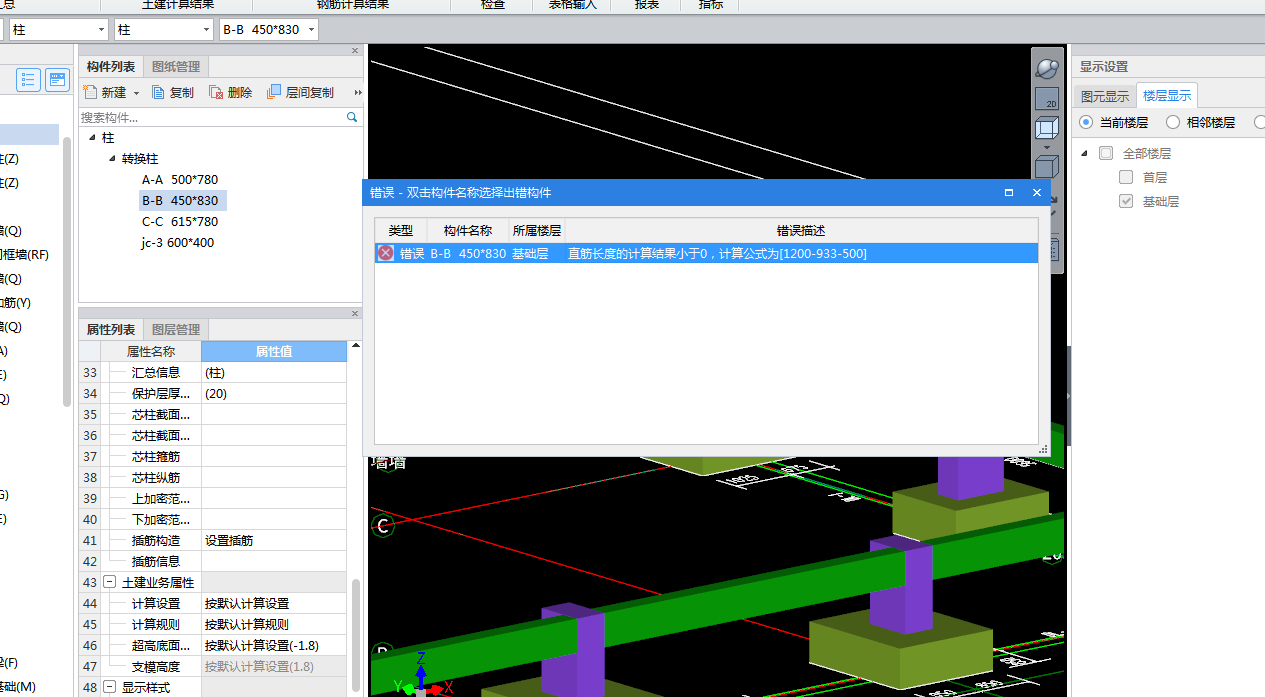Click the 复制 copy icon
Screen dimensions: 1265x697
coord(158,92)
